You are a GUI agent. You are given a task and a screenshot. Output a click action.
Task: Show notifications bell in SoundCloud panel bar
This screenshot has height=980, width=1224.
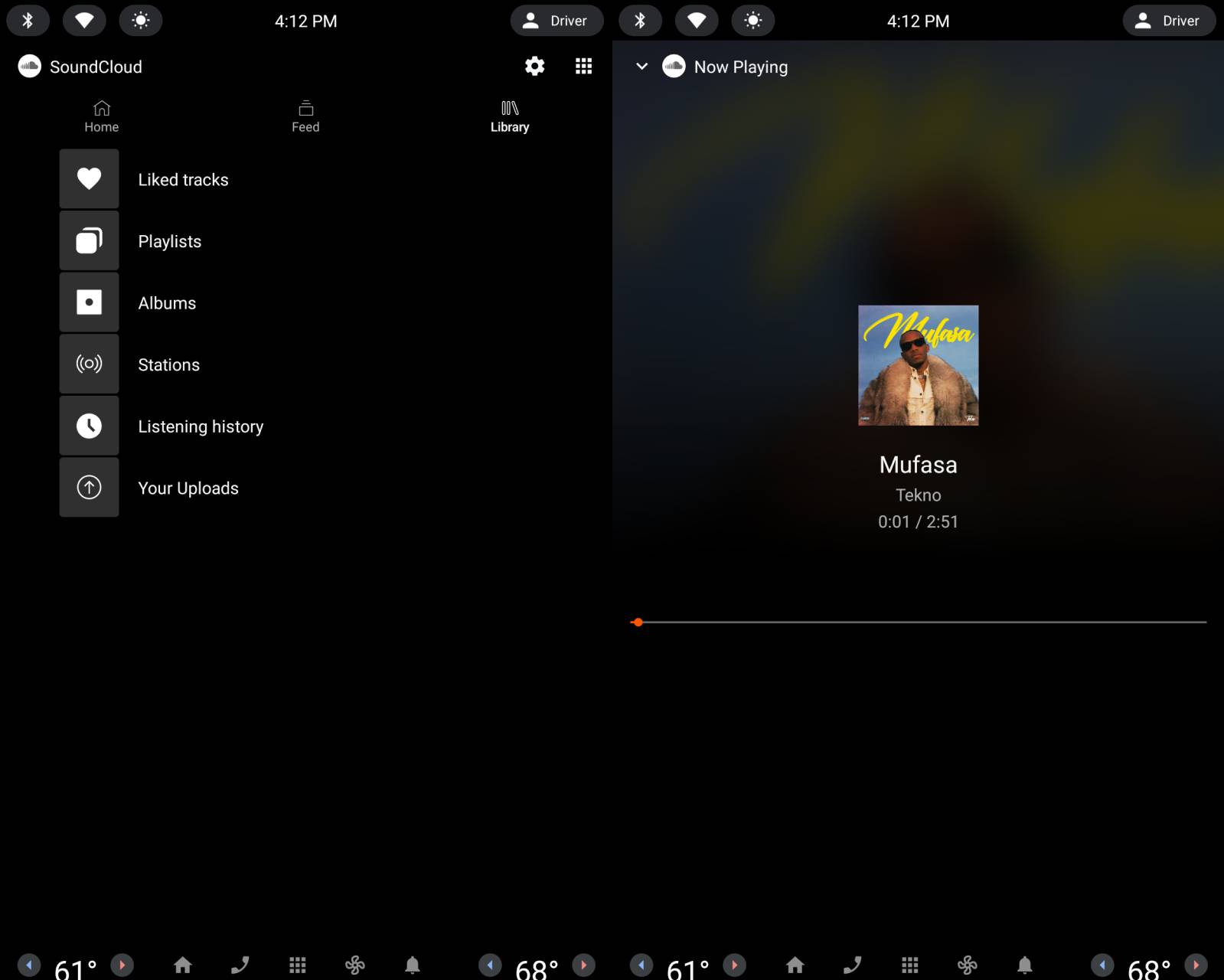413,965
